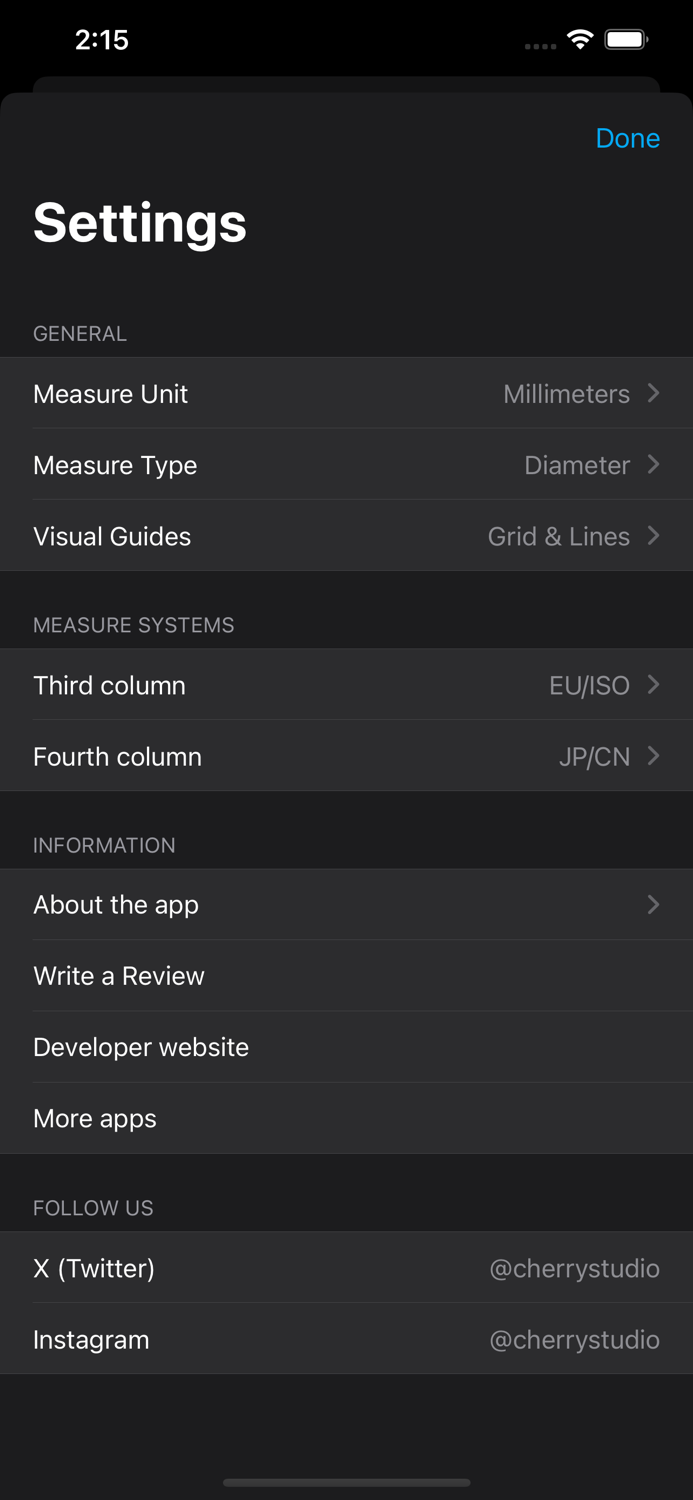
Task: Tap the Millimeters value label
Action: [567, 394]
